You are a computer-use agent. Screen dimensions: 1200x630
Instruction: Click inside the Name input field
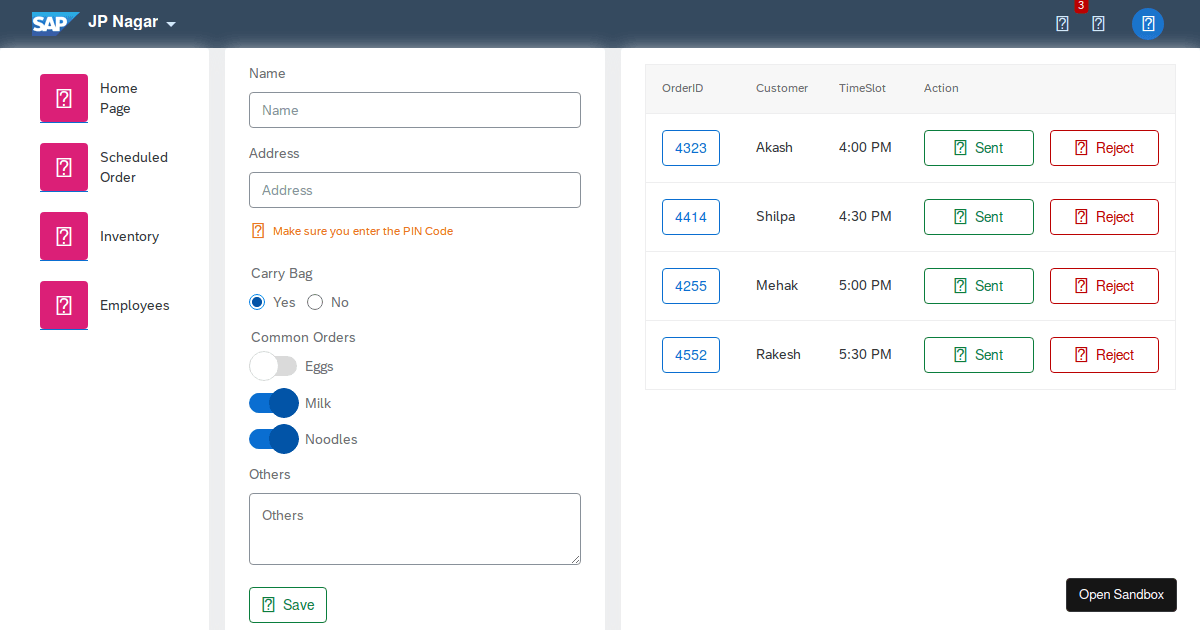(x=414, y=110)
